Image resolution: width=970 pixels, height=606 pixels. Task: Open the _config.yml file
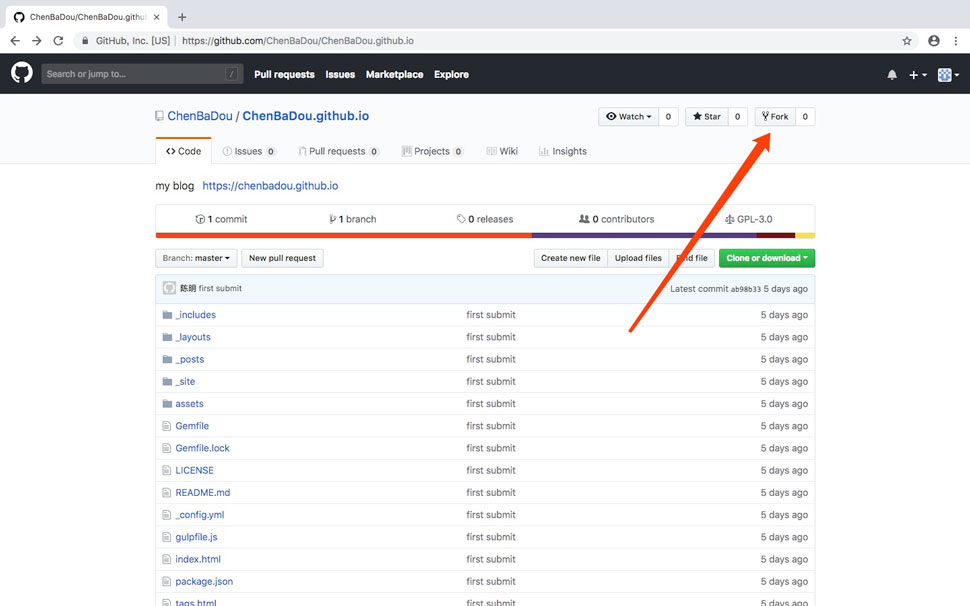pos(200,515)
